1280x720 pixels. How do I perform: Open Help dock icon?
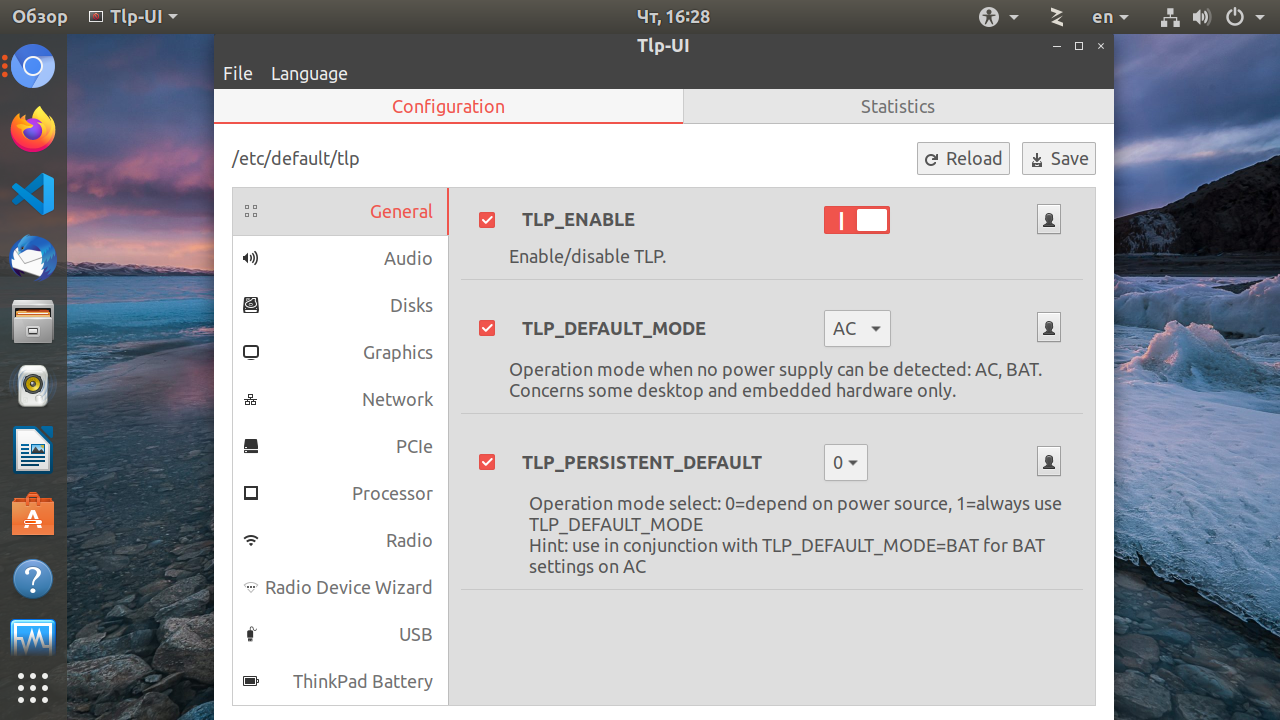point(33,579)
